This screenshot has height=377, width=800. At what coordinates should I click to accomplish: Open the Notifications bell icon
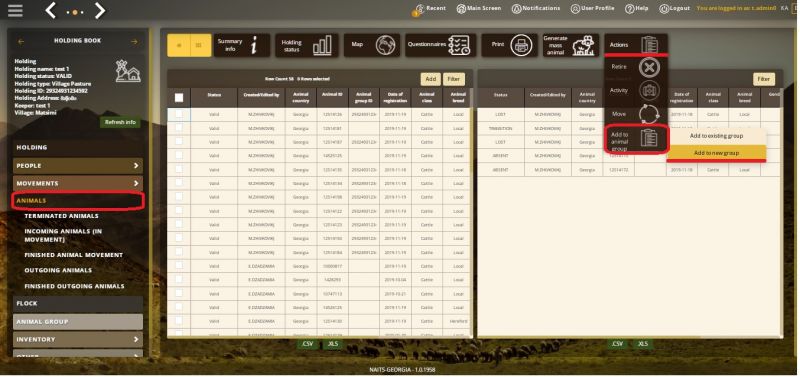[516, 9]
